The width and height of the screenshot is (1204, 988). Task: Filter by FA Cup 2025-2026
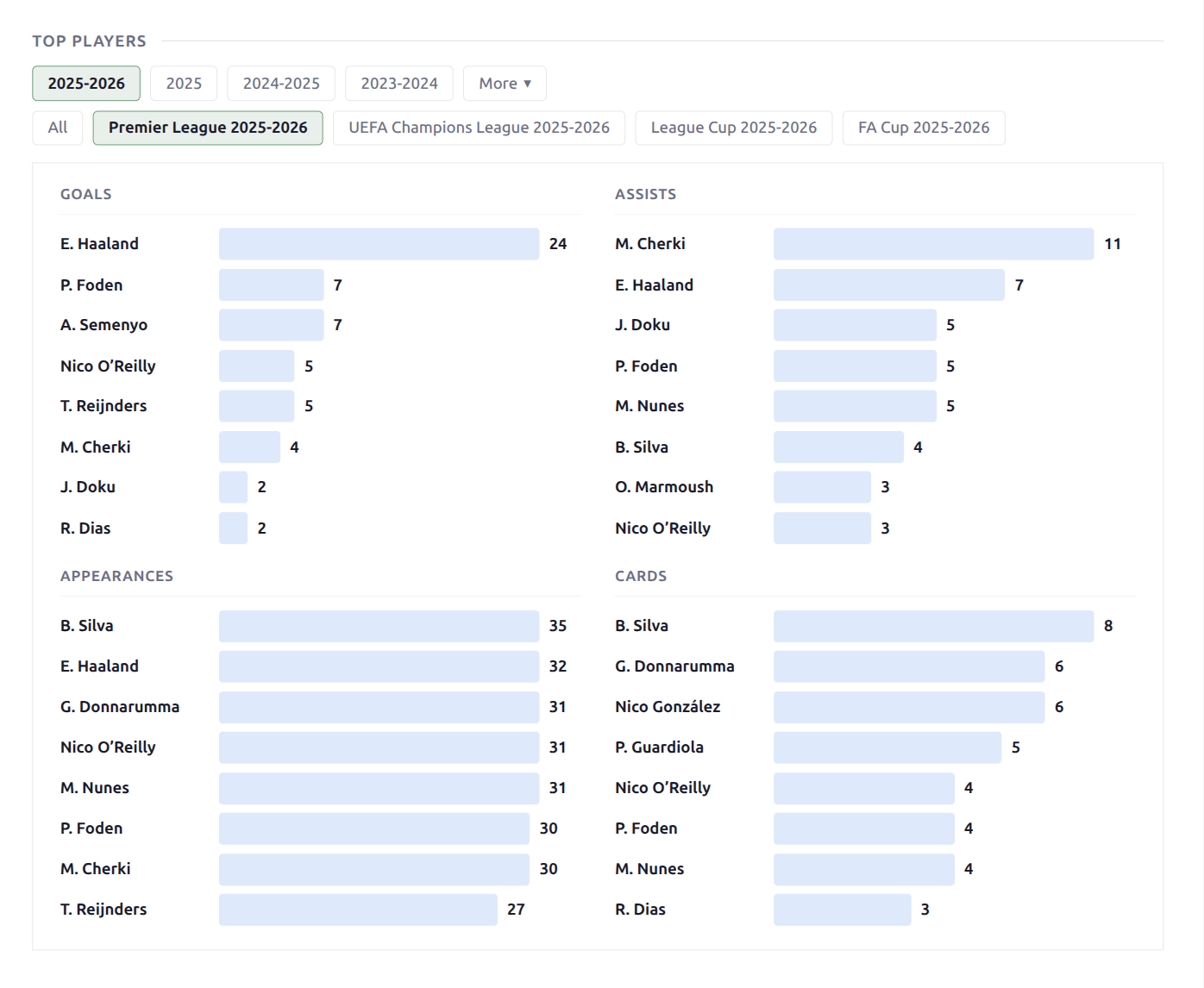click(x=924, y=128)
